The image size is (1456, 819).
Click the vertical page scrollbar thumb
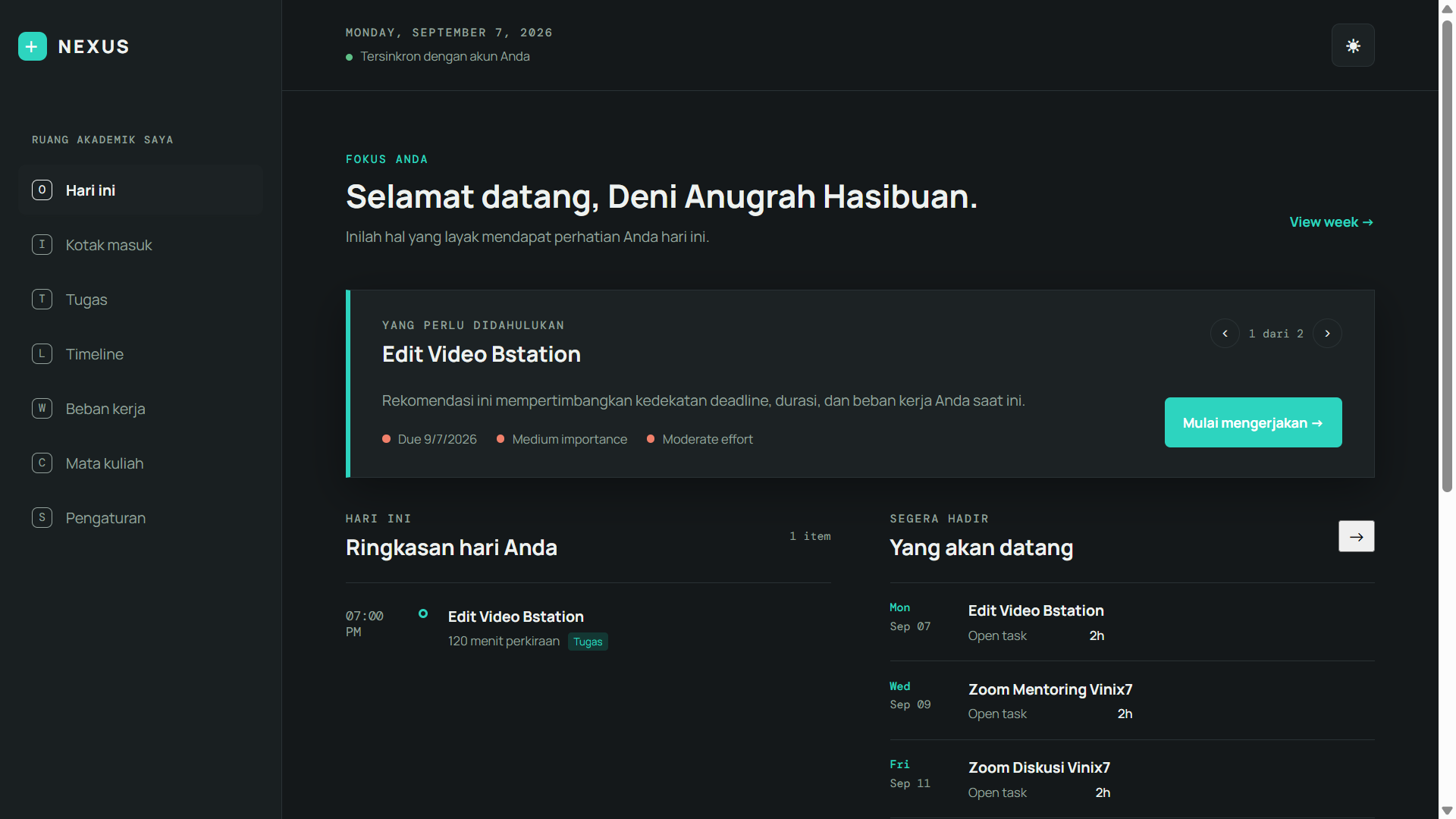[x=1447, y=256]
